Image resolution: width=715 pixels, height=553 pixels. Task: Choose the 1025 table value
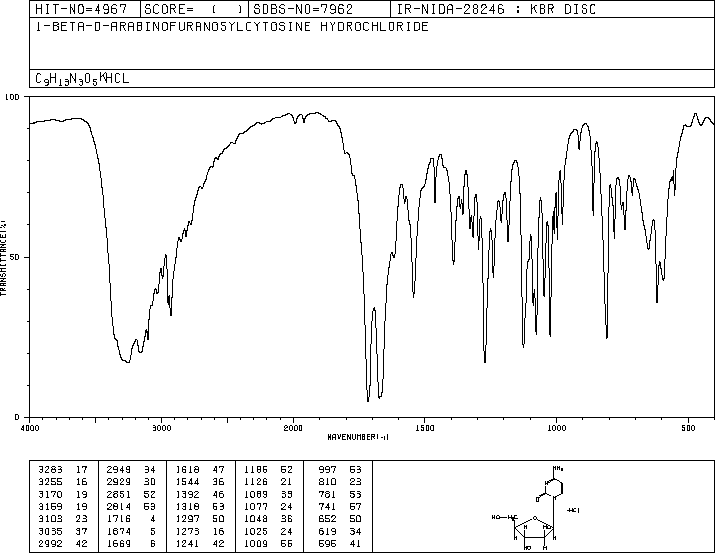[x=256, y=532]
